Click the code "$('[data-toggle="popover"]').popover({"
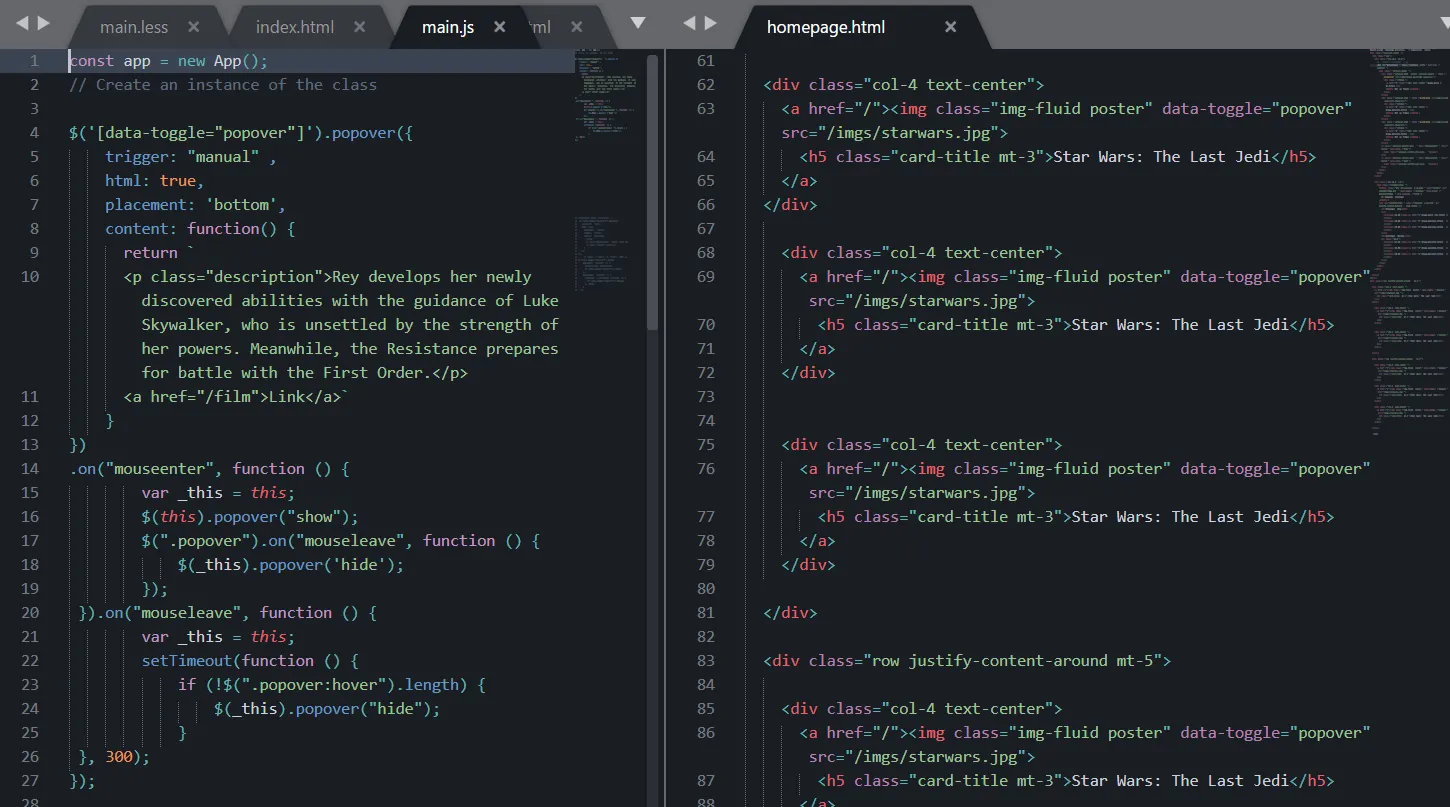Viewport: 1450px width, 807px height. 241,133
